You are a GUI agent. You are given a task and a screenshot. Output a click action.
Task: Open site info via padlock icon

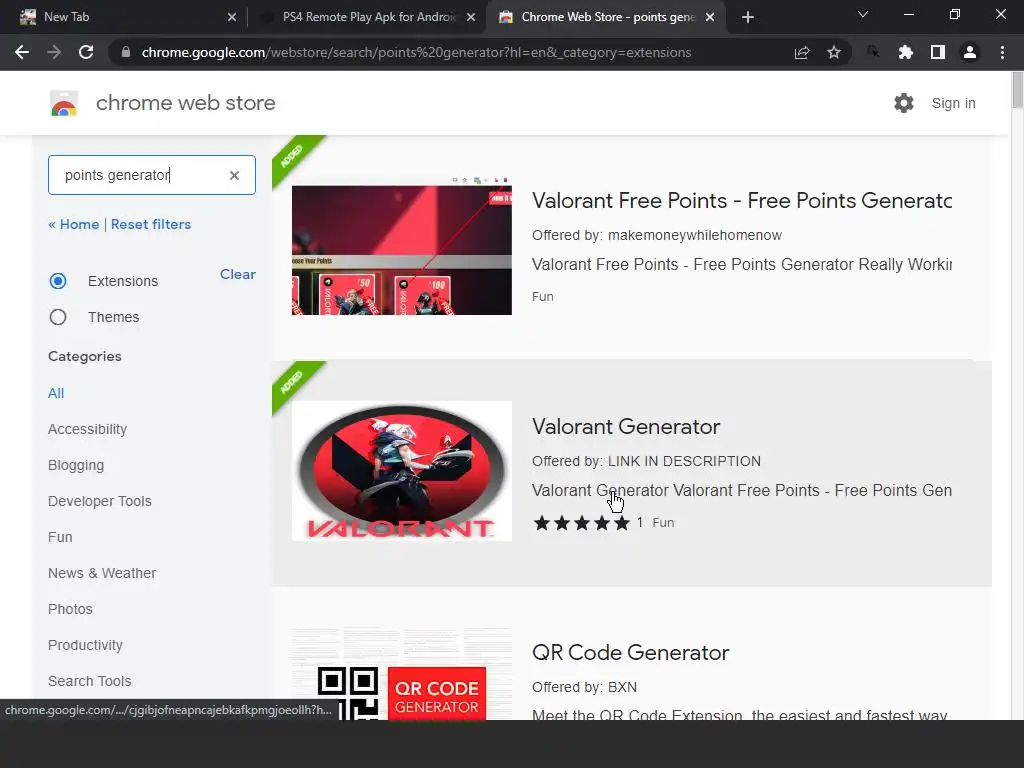[126, 52]
